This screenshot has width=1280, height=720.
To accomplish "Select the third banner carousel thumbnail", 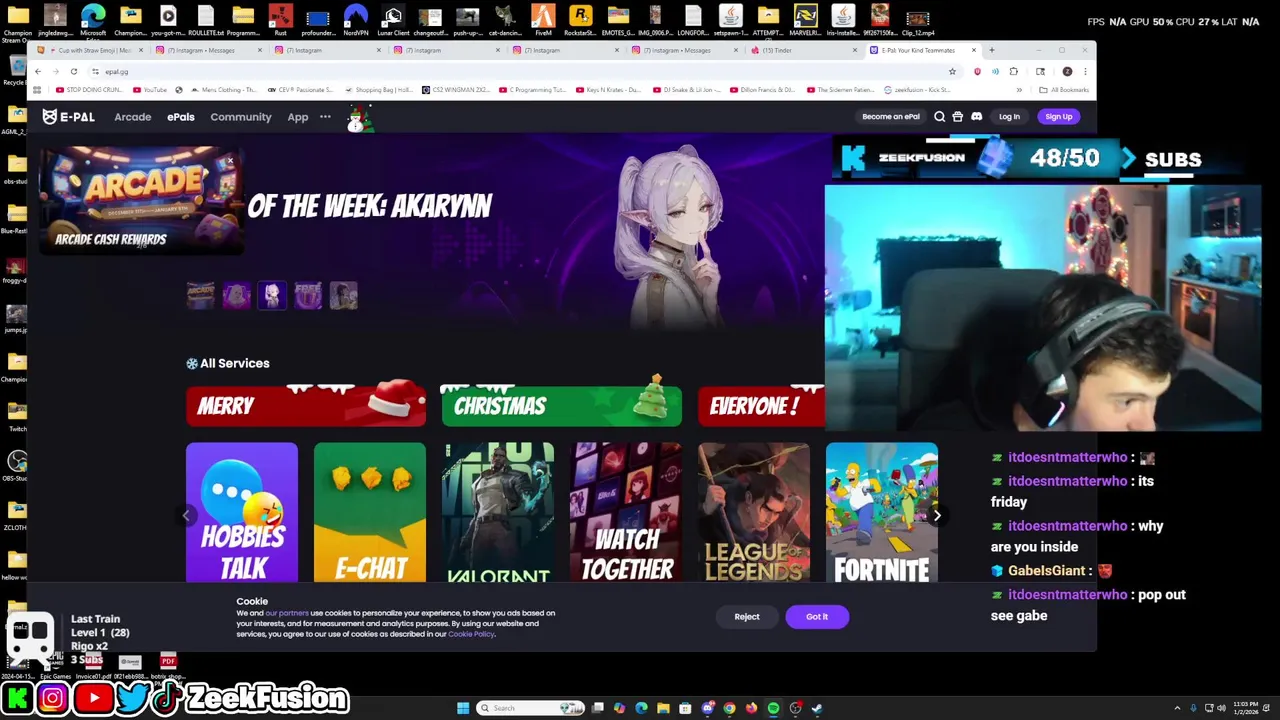I will tap(272, 295).
